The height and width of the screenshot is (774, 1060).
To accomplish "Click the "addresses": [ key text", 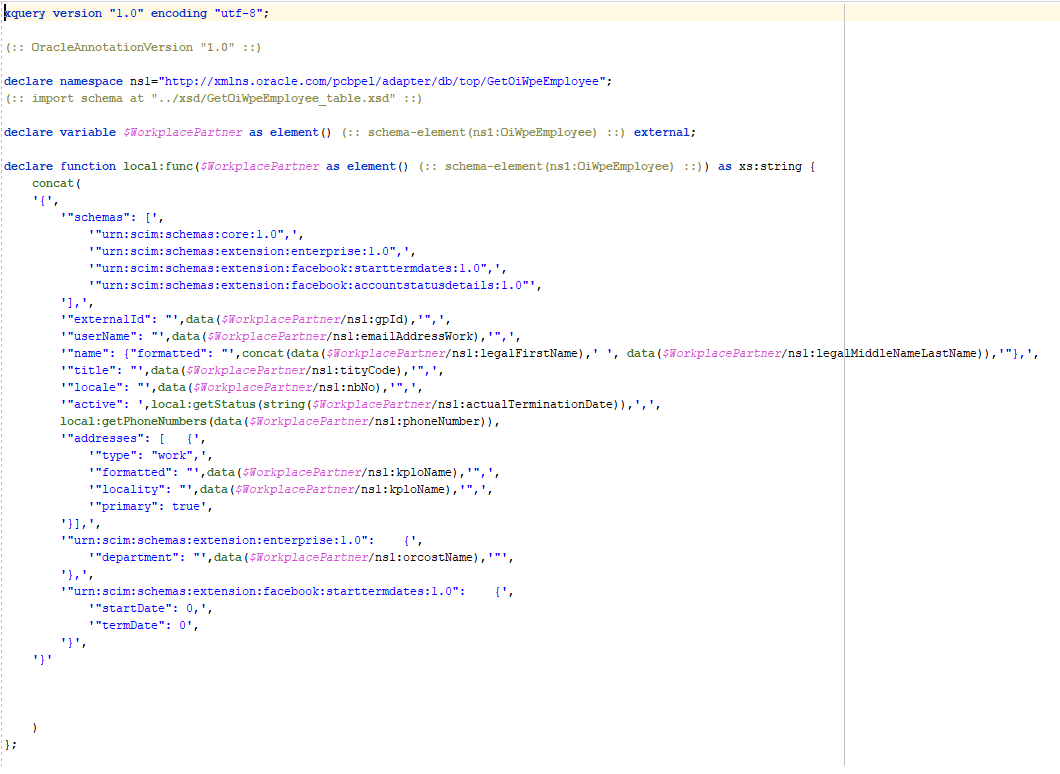I will tap(116, 439).
